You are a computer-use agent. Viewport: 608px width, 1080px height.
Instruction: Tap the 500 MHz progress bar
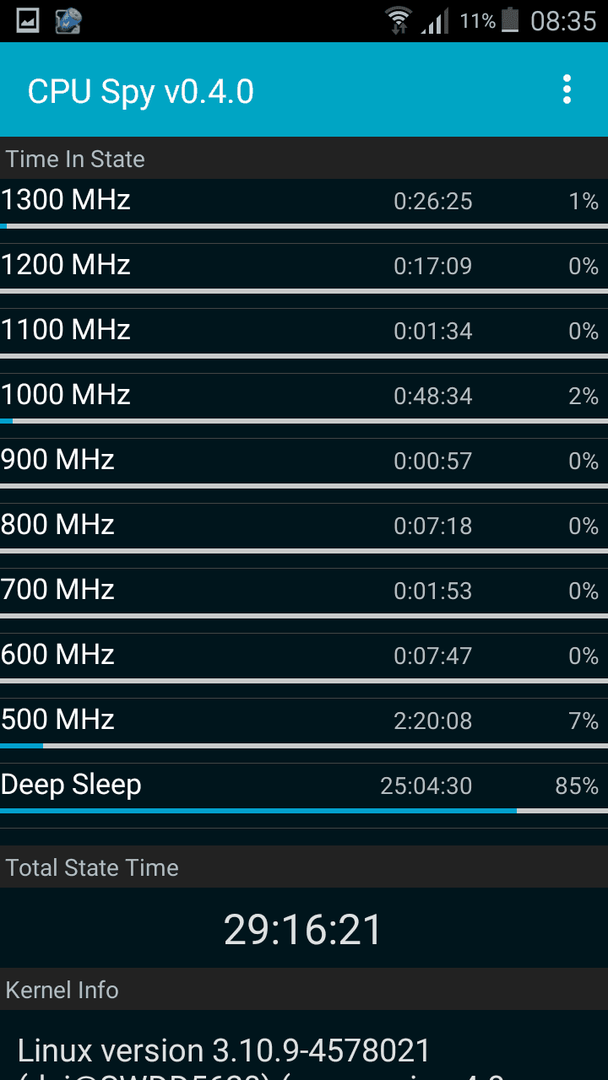(x=304, y=745)
